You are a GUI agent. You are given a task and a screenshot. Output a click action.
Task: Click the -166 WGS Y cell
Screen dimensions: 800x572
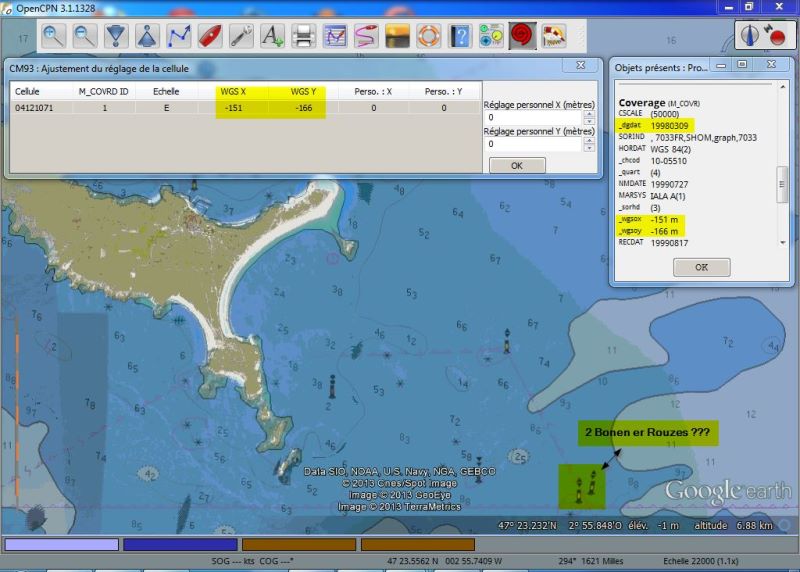pyautogui.click(x=304, y=108)
